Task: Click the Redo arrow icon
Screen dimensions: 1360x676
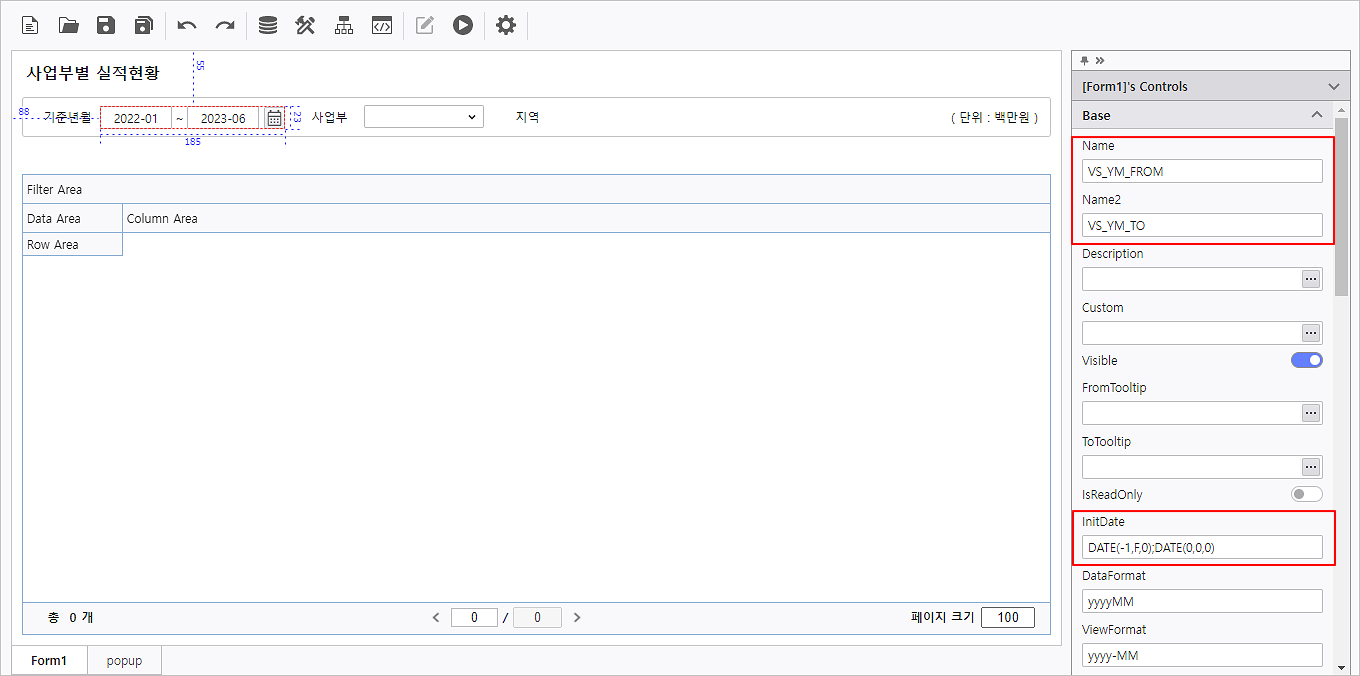Action: click(225, 25)
